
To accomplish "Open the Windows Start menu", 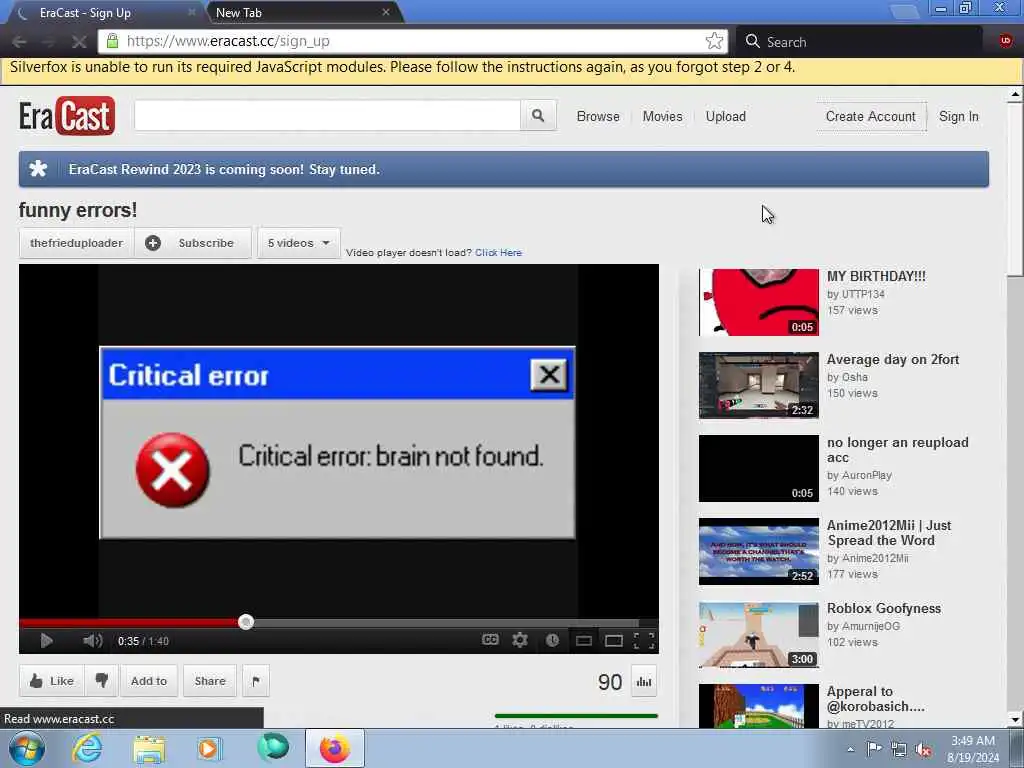I will [x=26, y=748].
